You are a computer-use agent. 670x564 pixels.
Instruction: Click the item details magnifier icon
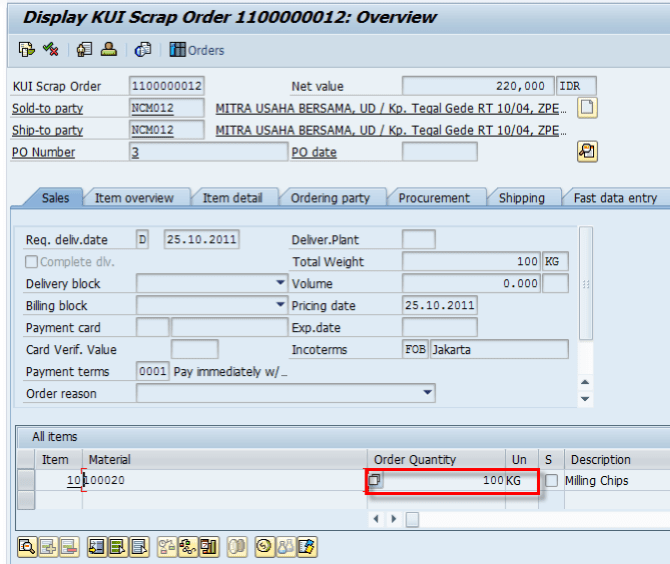coord(27,546)
